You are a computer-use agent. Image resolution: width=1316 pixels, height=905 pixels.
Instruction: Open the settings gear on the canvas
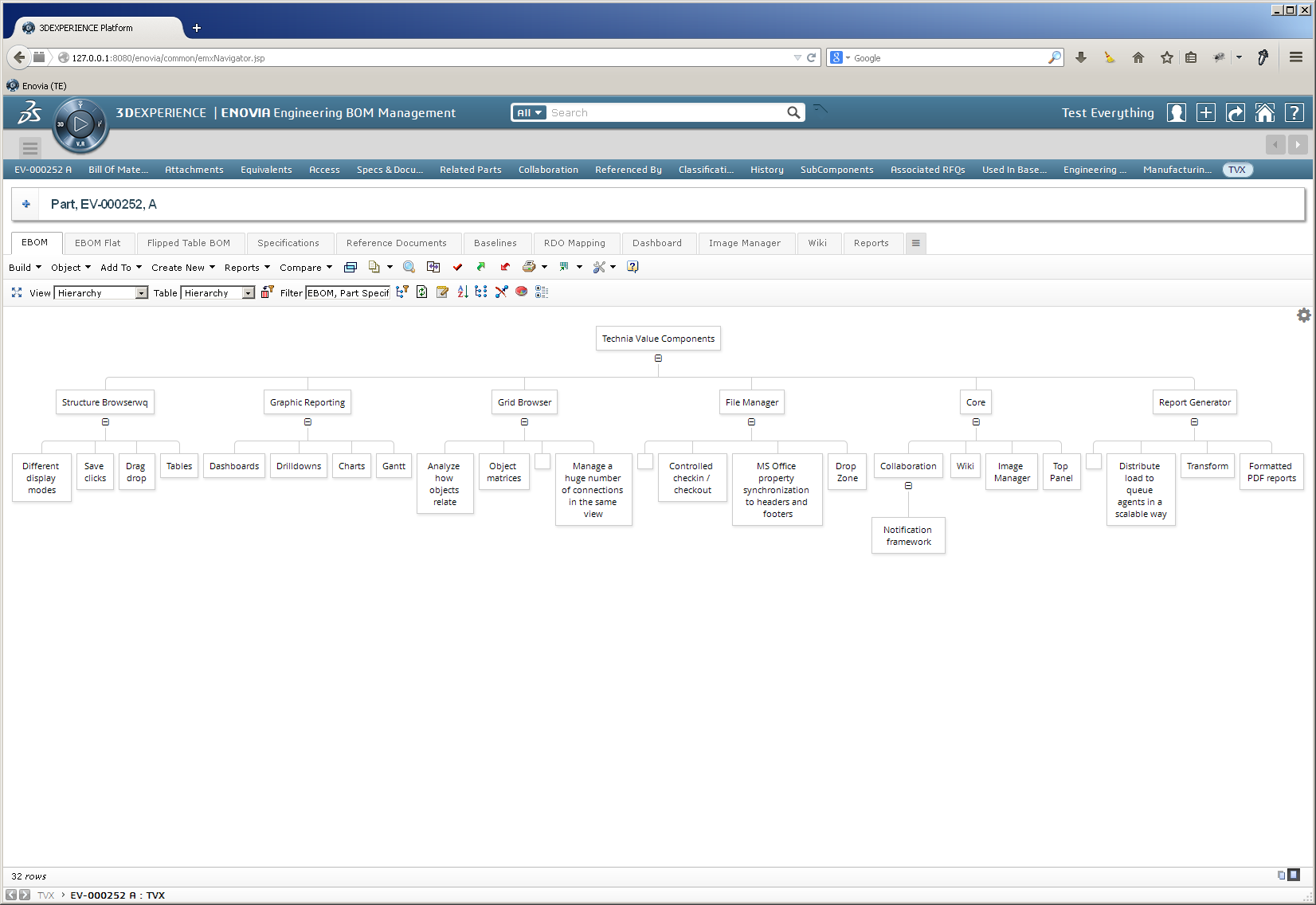coord(1303,315)
